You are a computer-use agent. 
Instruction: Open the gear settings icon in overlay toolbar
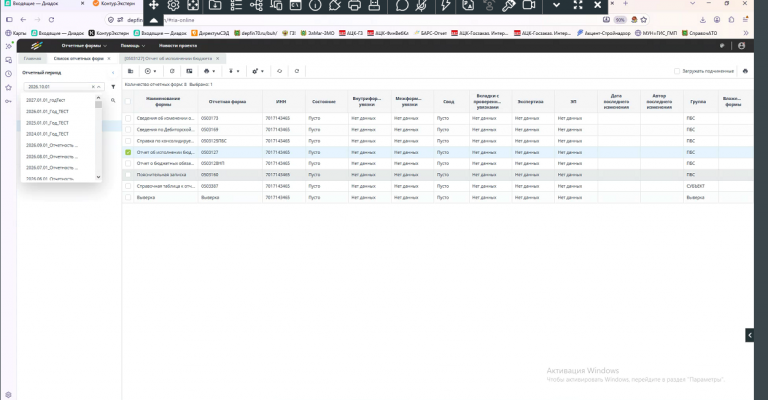173,5
